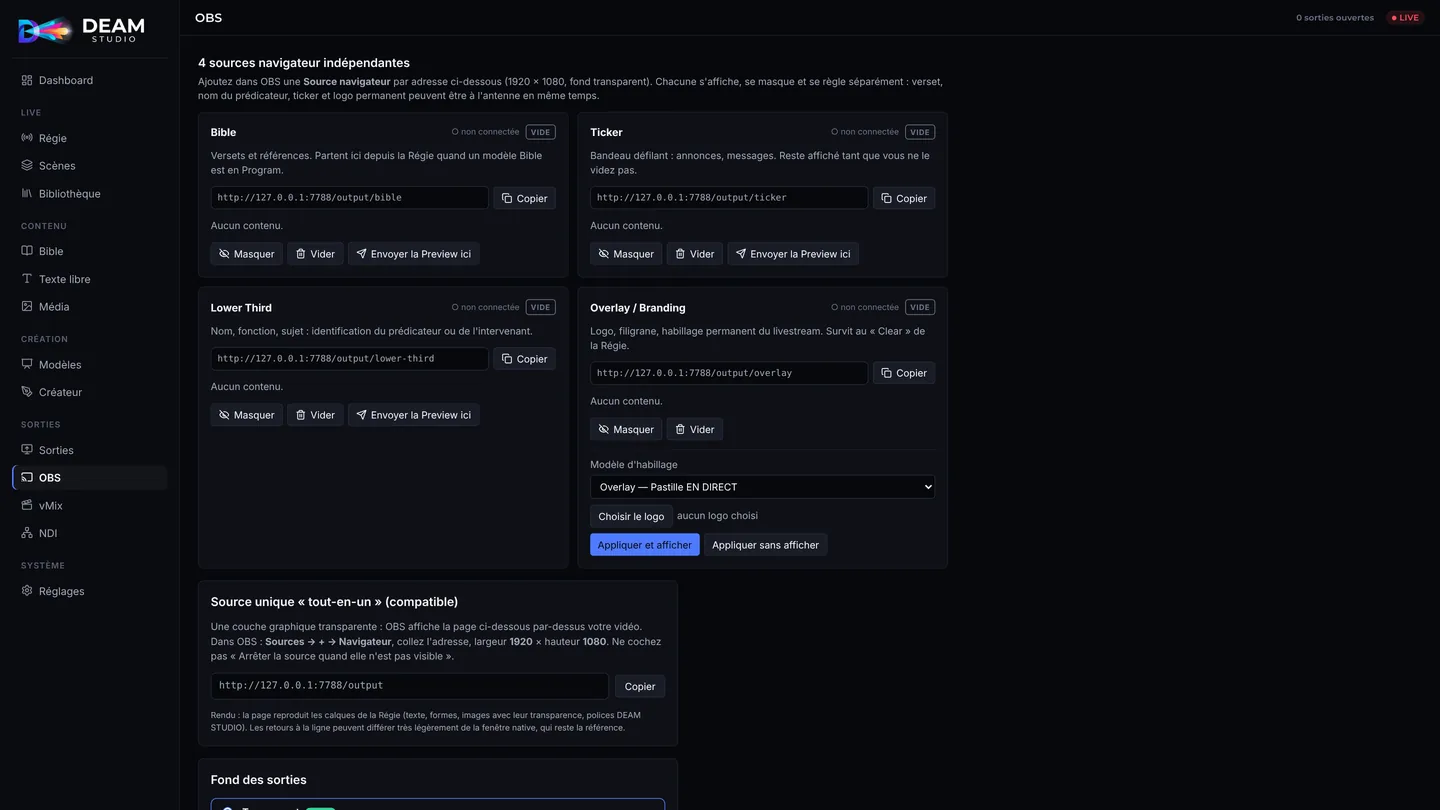Click Appliquer sans afficher

[765, 545]
